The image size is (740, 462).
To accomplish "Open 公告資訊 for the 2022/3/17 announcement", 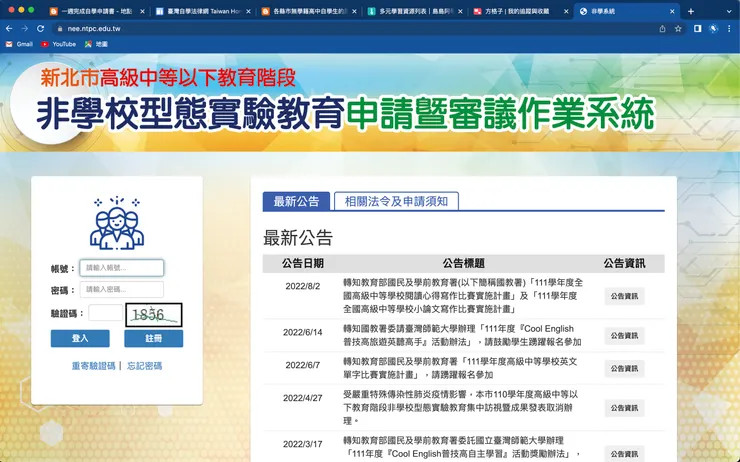I will pos(624,454).
